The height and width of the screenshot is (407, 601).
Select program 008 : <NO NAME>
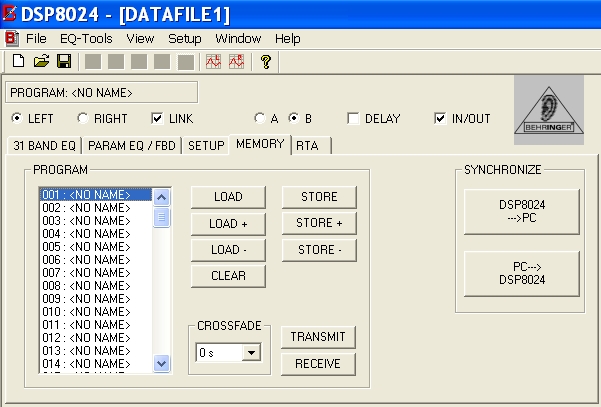(95, 286)
